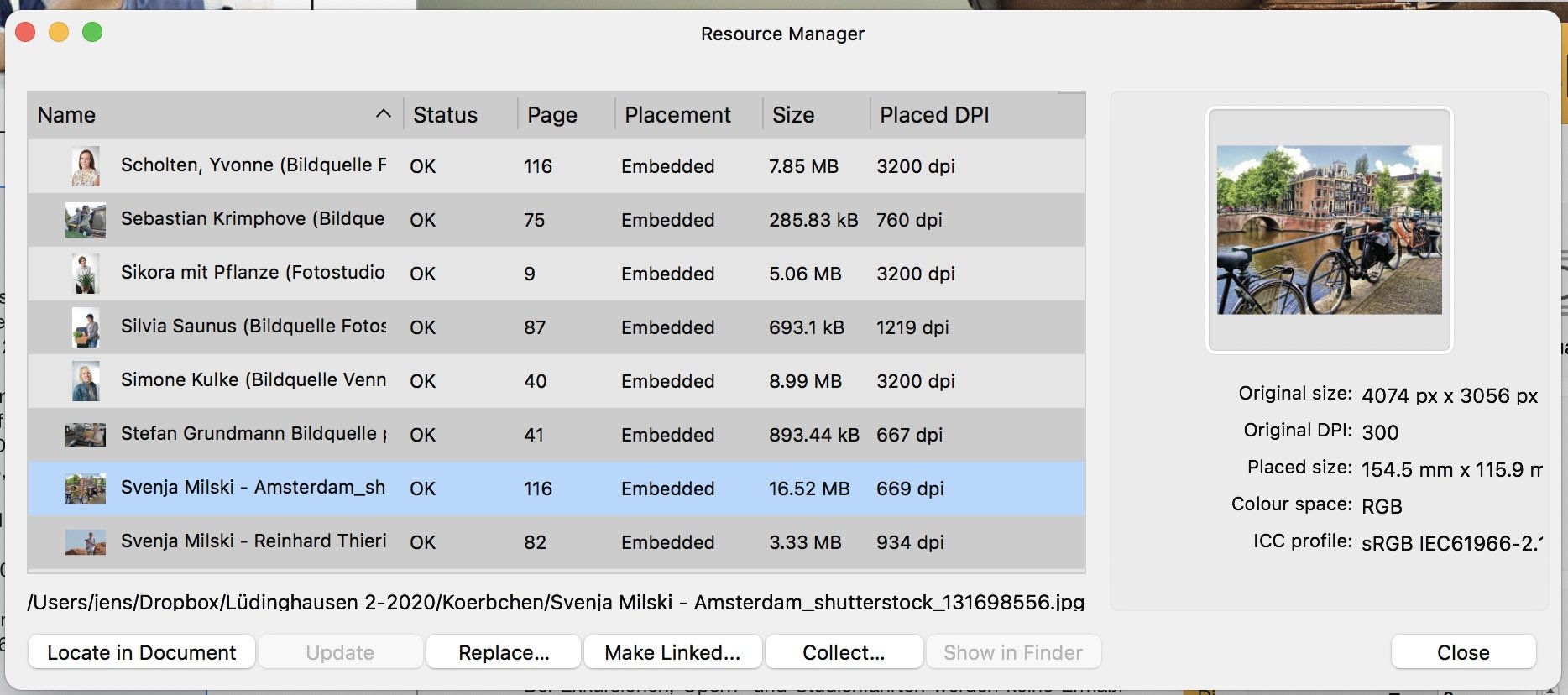
Task: Sort by the Size column header
Action: click(817, 115)
